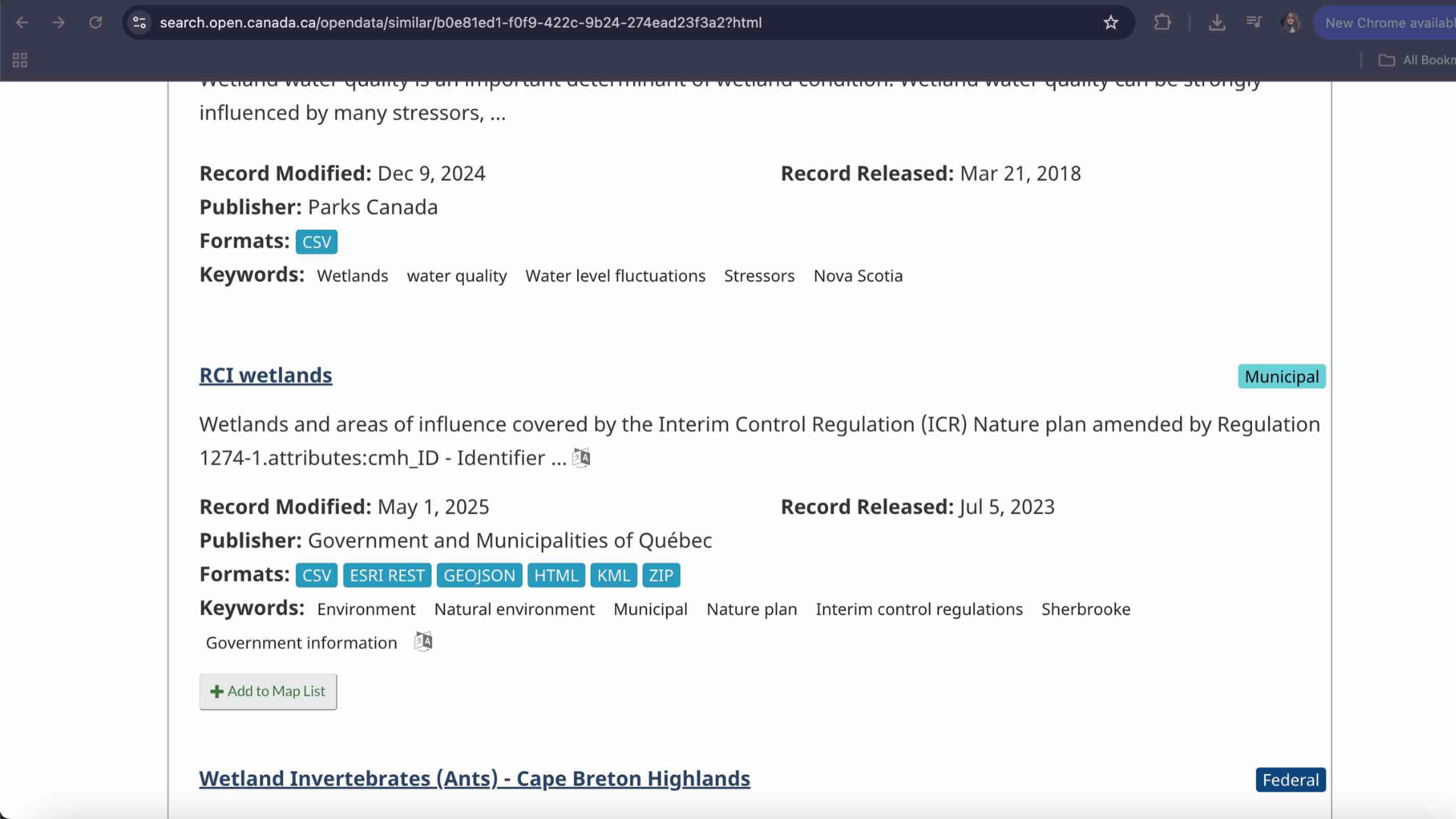Reload the current page
The height and width of the screenshot is (819, 1456).
96,22
